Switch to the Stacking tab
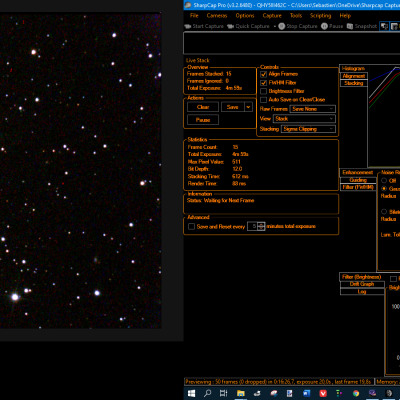The height and width of the screenshot is (400, 400). point(354,83)
